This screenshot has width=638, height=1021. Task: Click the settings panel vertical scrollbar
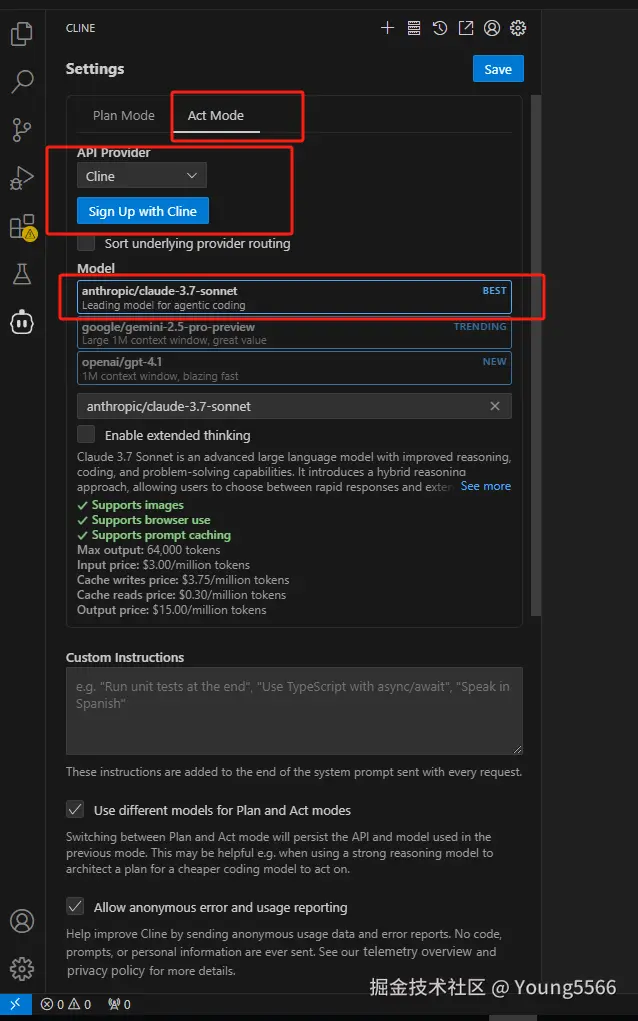tap(536, 355)
